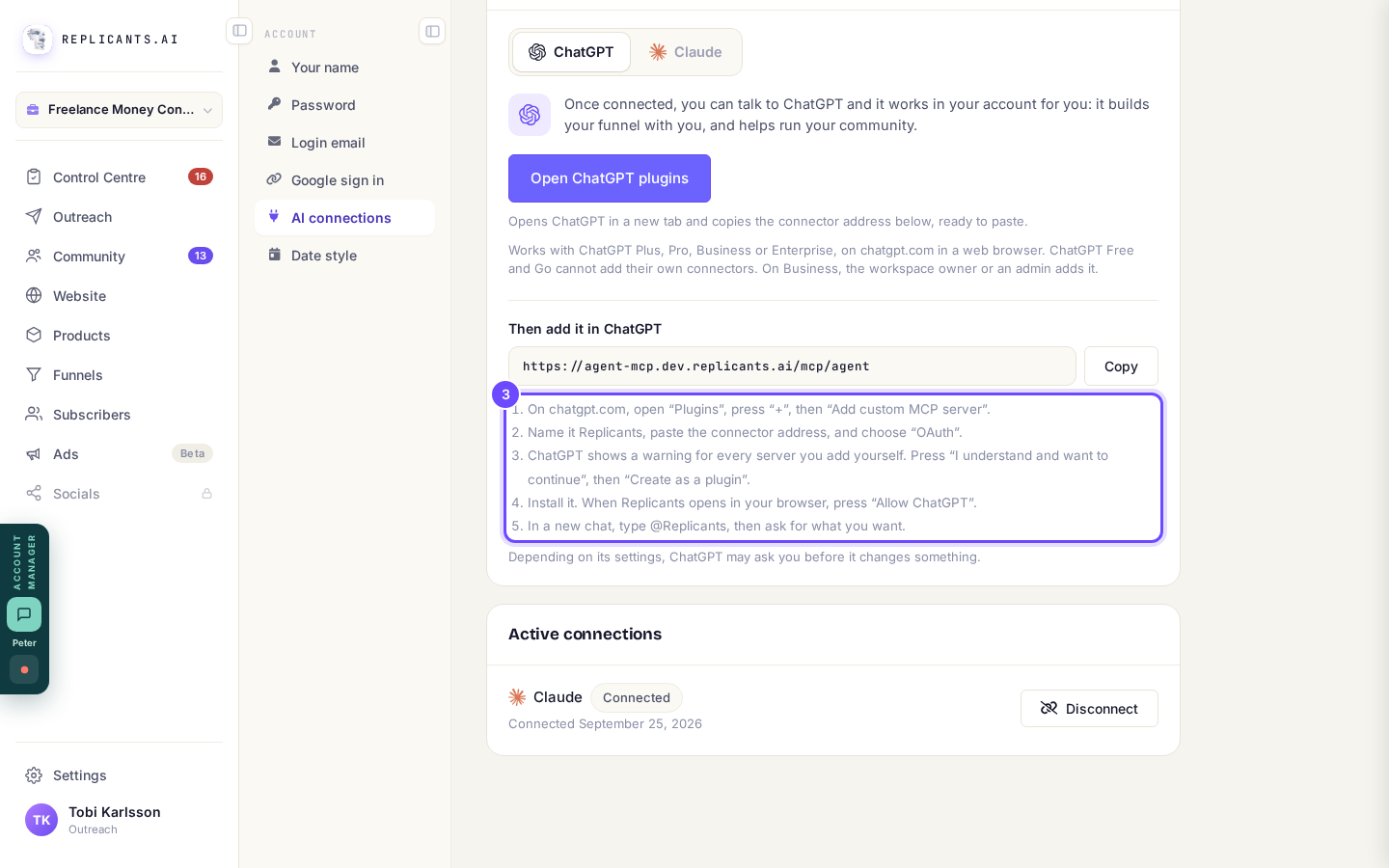Click the Website globe icon
This screenshot has width=1389, height=868.
(x=34, y=295)
